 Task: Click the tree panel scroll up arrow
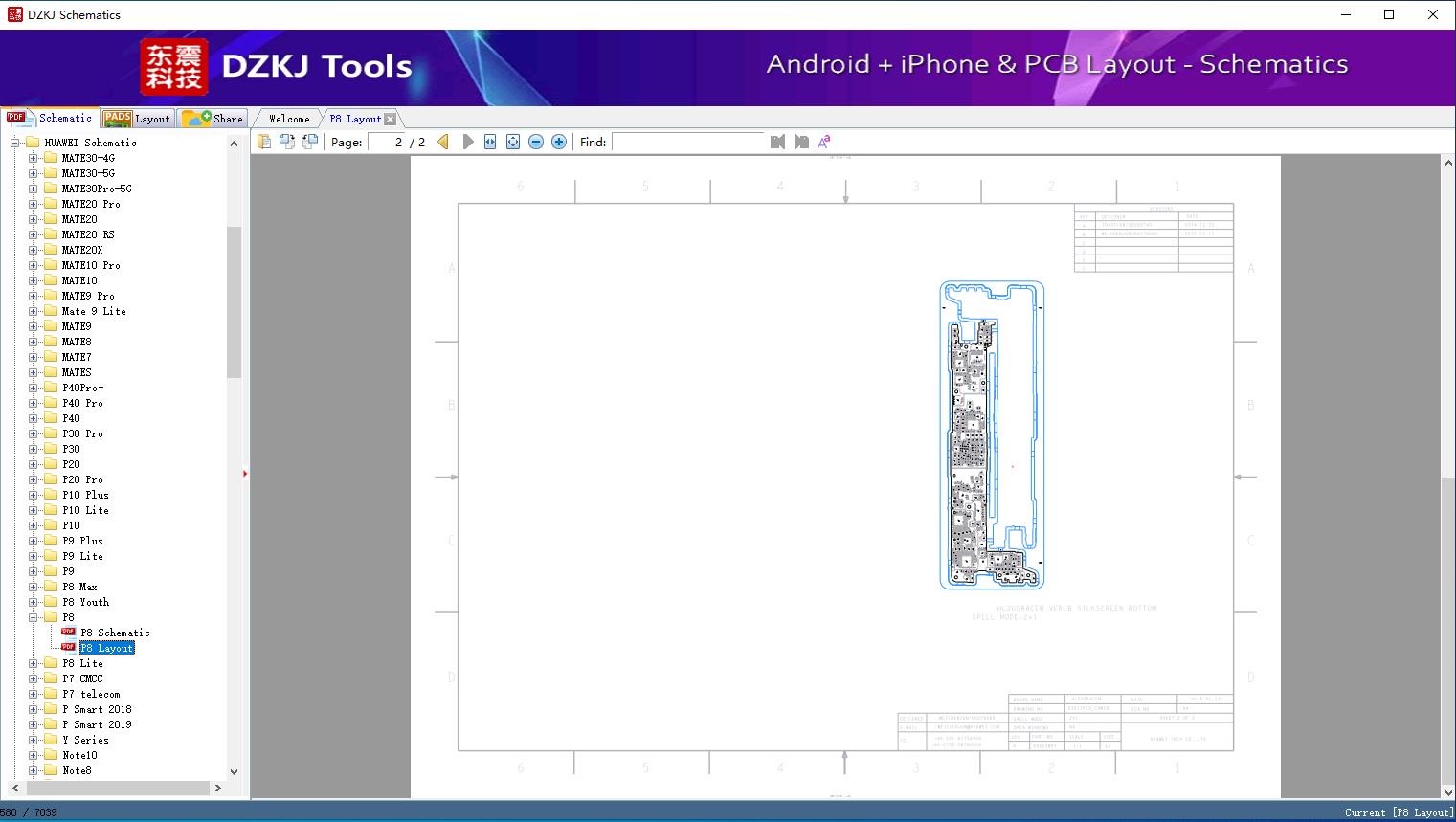pos(234,144)
